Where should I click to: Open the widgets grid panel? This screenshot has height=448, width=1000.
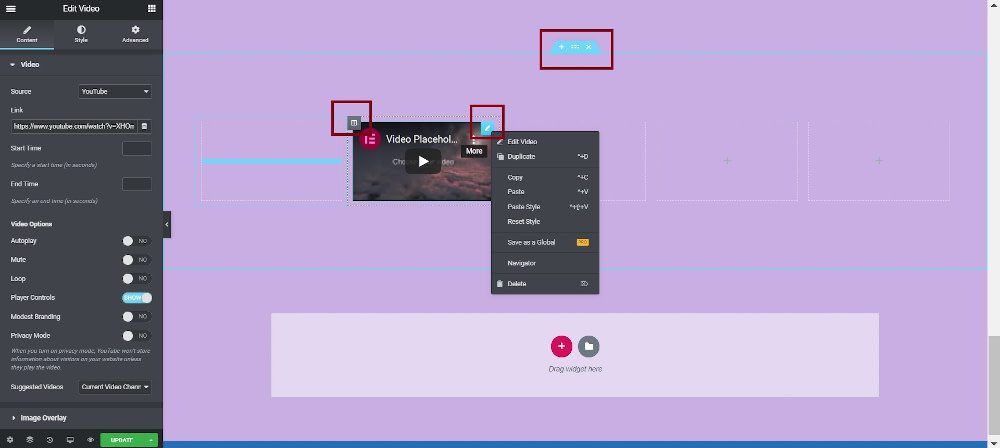click(151, 8)
